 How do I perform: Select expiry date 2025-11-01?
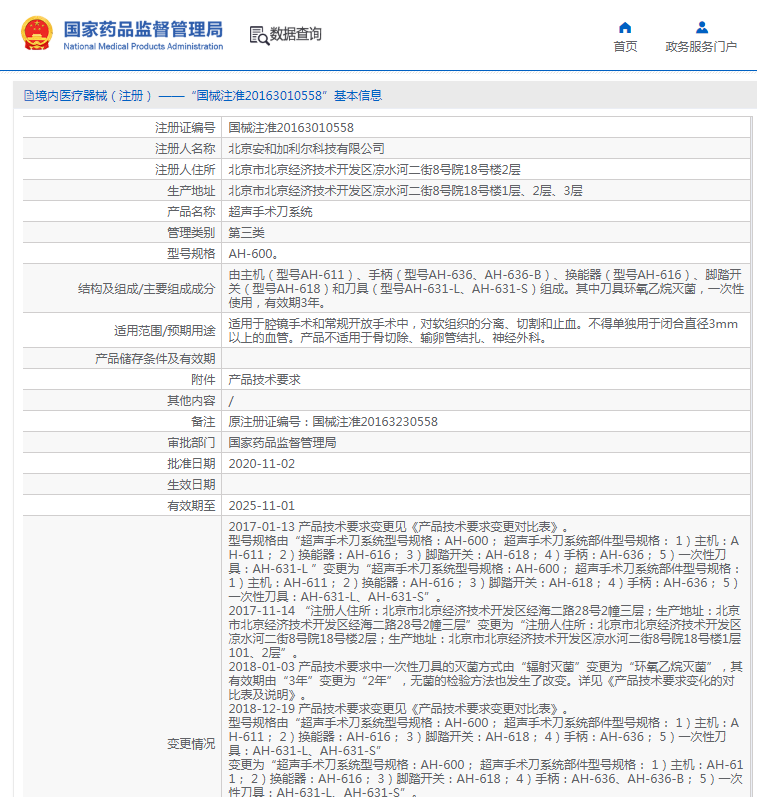click(x=261, y=506)
